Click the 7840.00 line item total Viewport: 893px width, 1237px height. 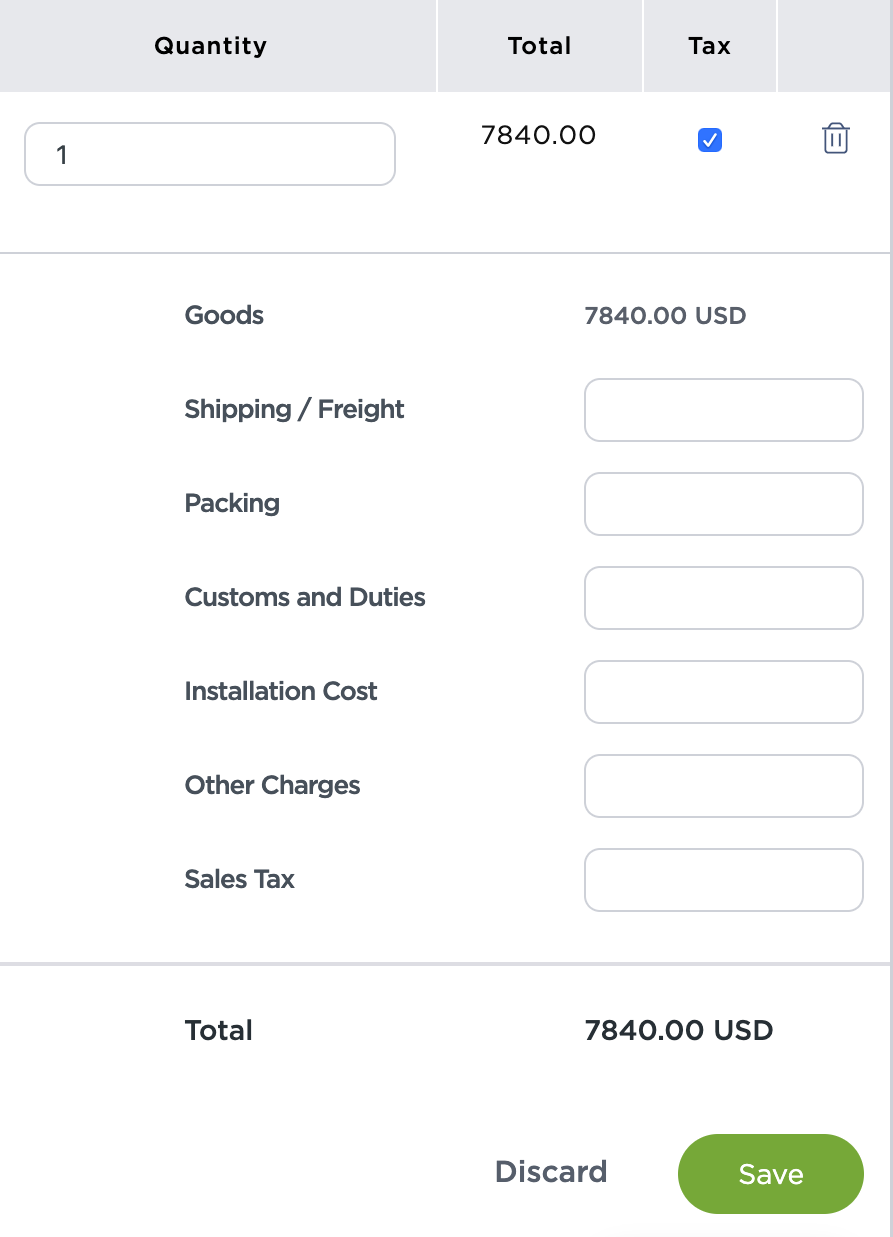pos(538,135)
